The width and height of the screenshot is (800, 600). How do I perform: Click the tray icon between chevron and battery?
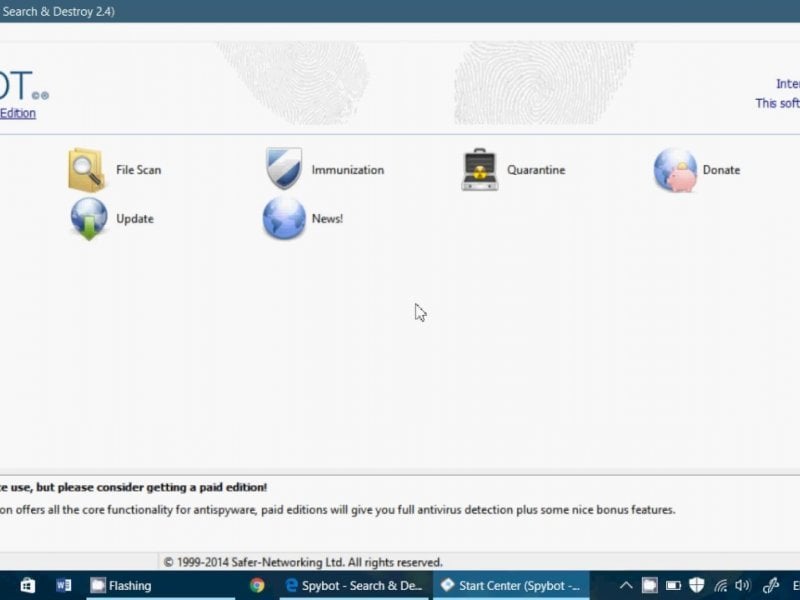(x=649, y=585)
